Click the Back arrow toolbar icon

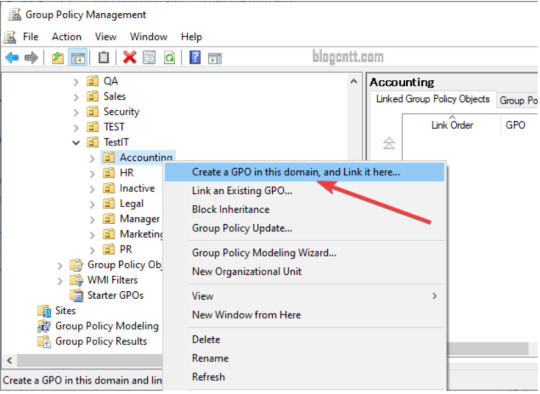point(12,58)
